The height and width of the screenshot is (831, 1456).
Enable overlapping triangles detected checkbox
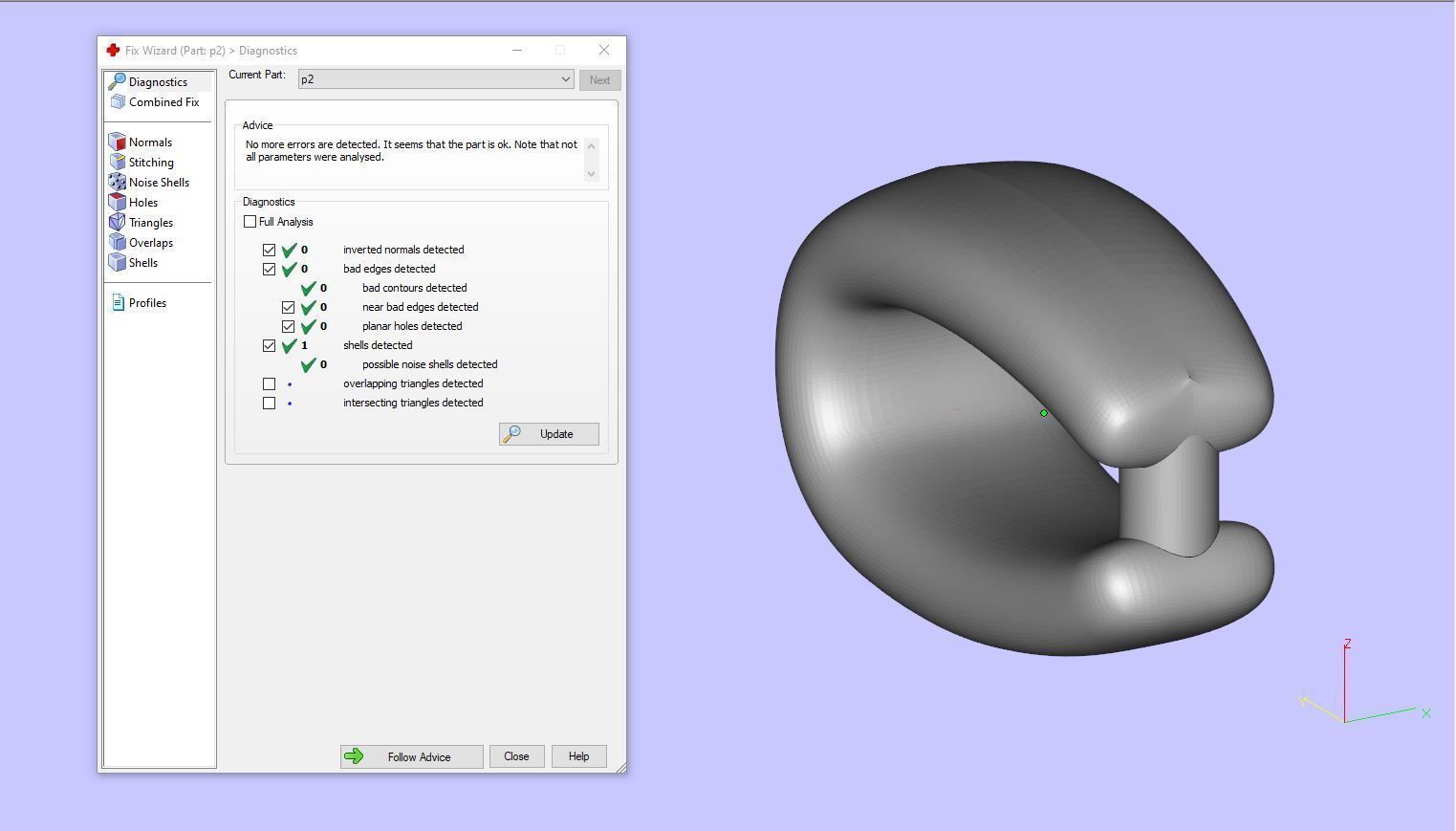coord(270,383)
